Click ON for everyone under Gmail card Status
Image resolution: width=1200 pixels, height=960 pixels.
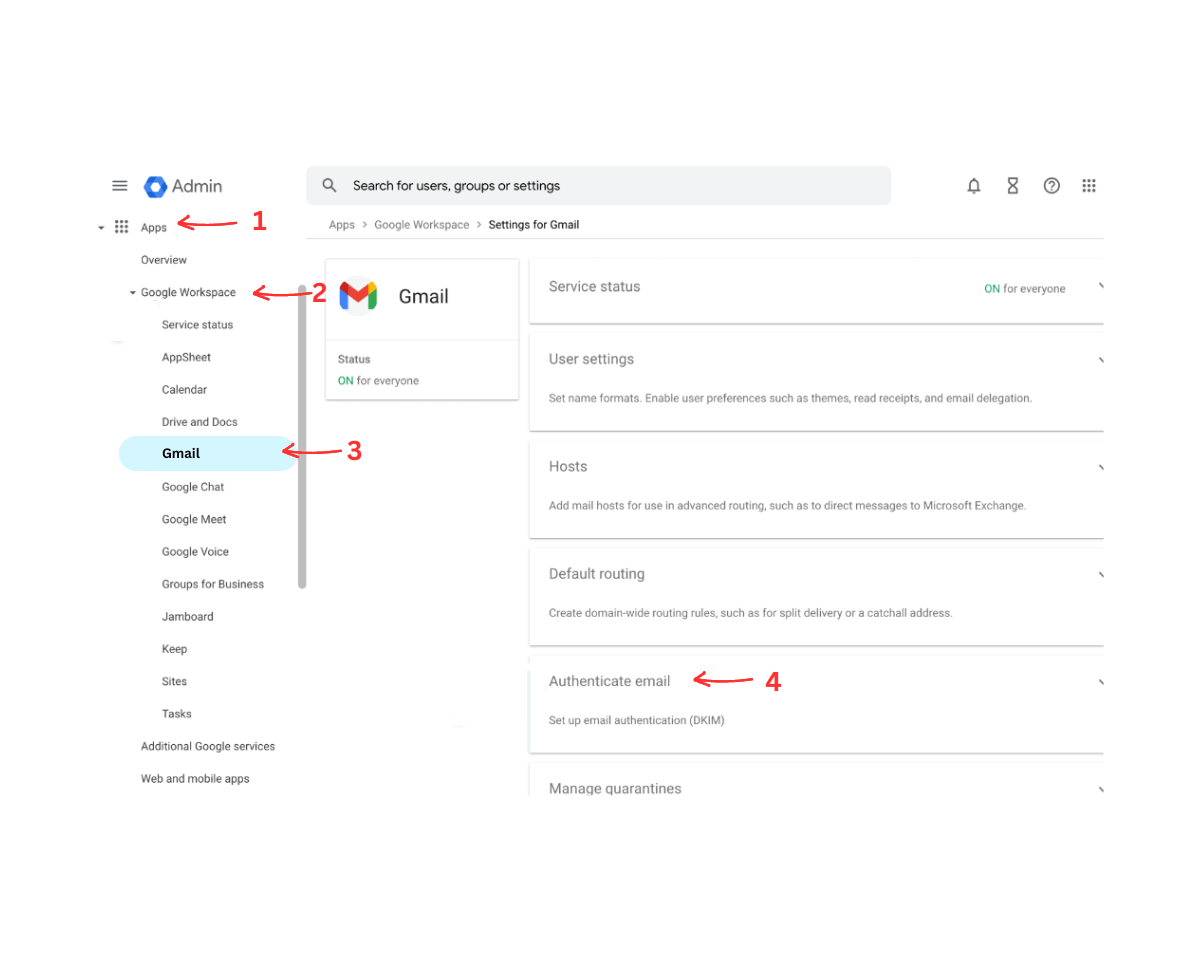[x=378, y=381]
